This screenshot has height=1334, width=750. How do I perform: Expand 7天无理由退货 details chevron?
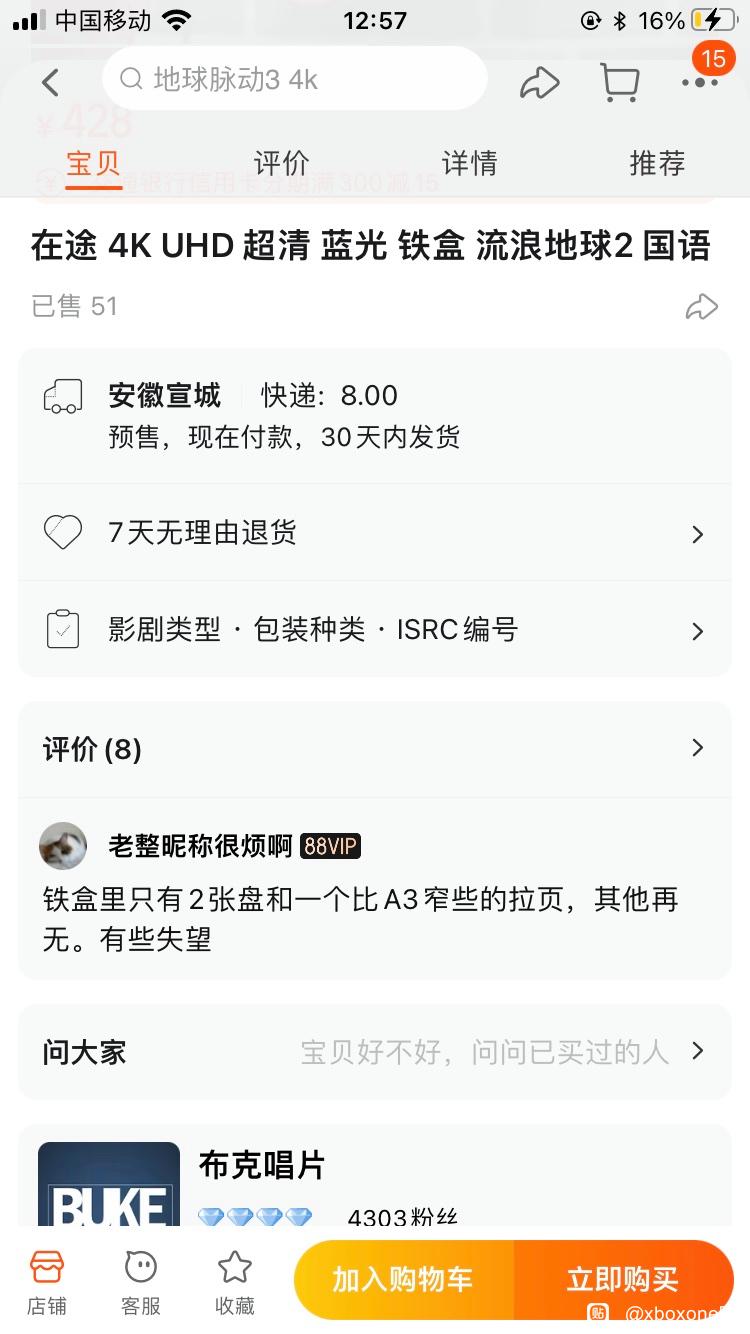click(x=698, y=534)
